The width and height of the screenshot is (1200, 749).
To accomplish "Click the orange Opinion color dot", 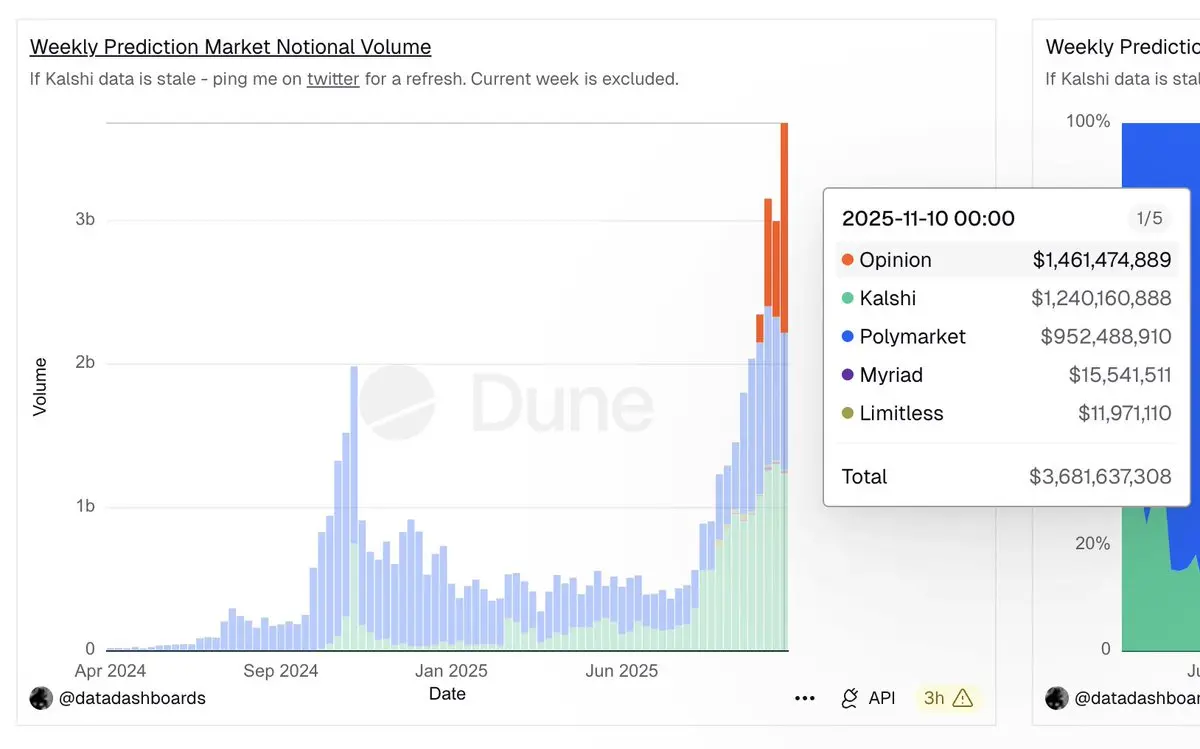I will coord(848,260).
